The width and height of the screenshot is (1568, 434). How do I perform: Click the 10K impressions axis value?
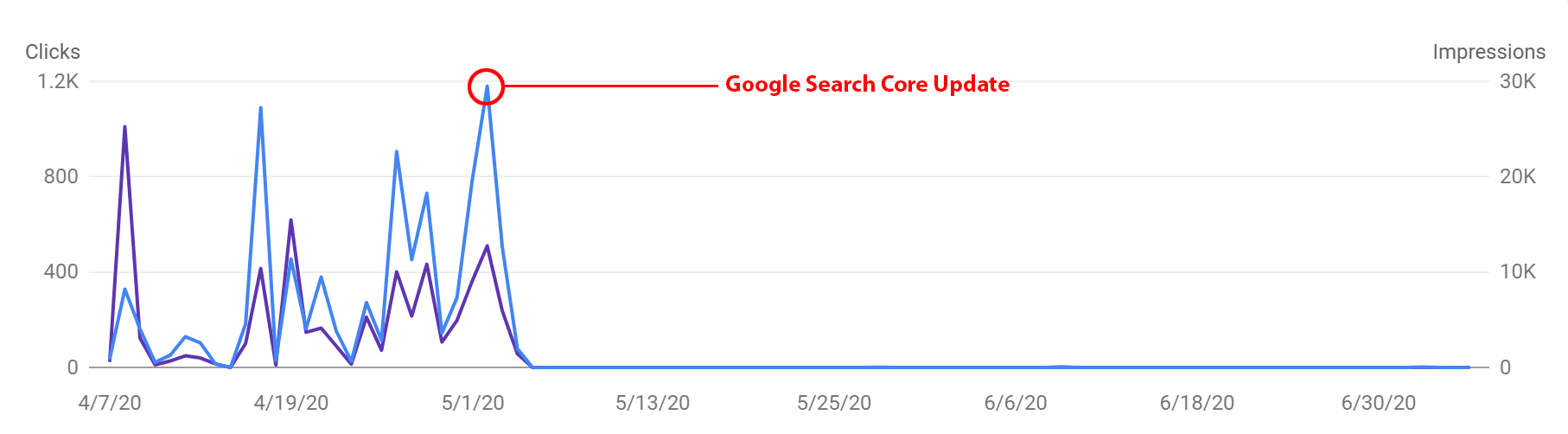pos(1518,271)
